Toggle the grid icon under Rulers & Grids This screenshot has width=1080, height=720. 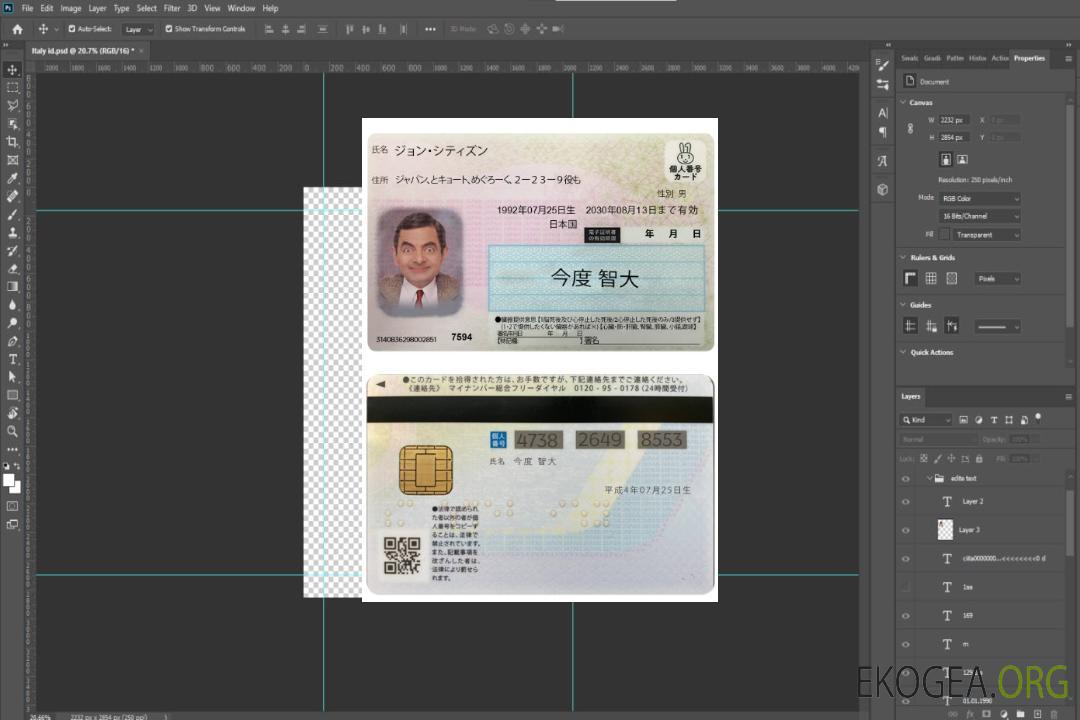[x=930, y=279]
